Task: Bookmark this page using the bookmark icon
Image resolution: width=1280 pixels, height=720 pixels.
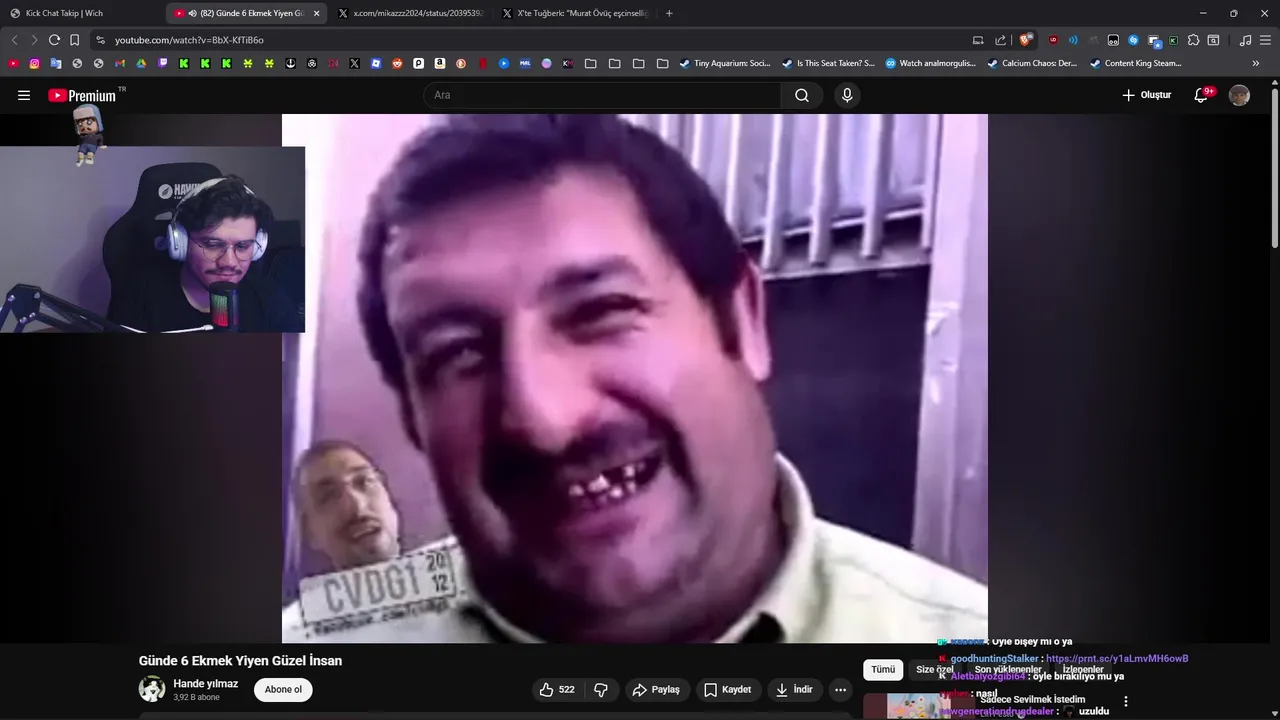Action: (x=74, y=40)
